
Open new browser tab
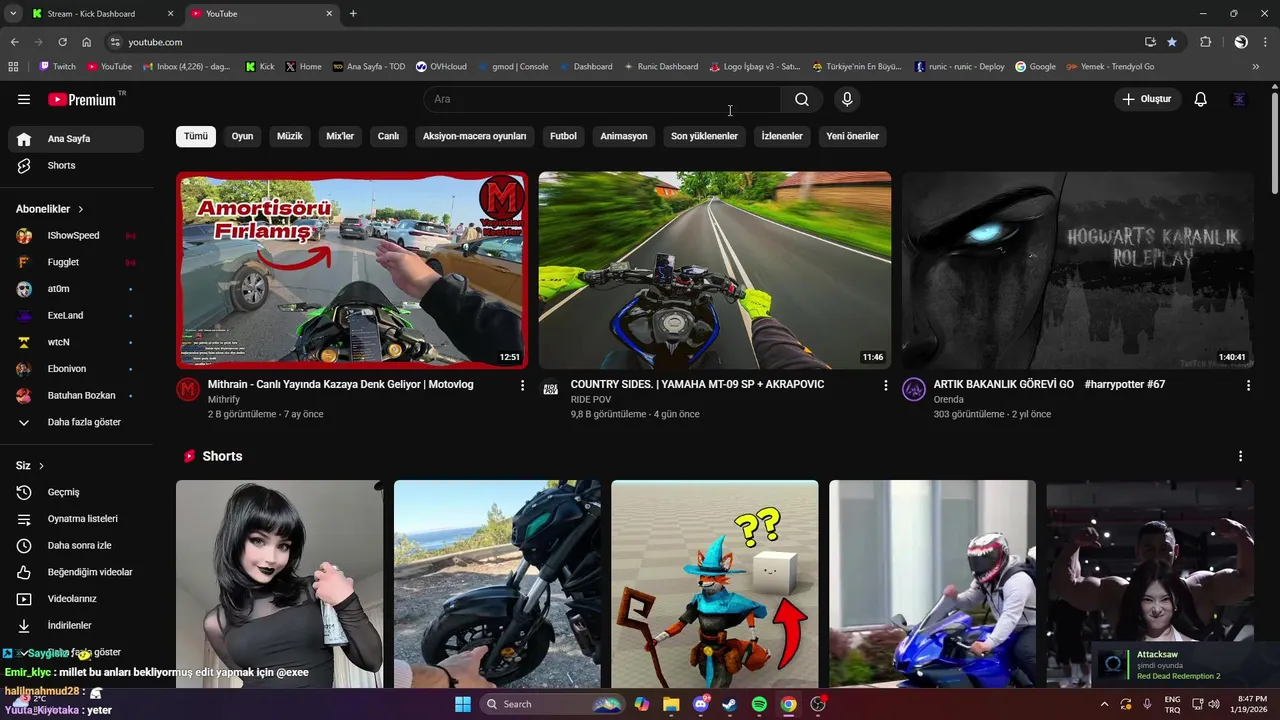click(x=353, y=14)
